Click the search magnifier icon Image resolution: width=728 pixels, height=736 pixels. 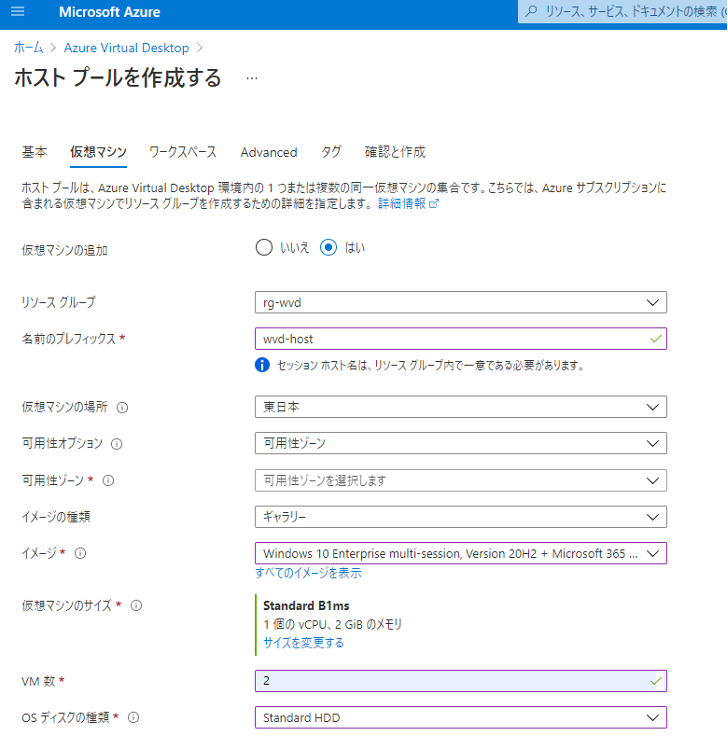(x=531, y=11)
